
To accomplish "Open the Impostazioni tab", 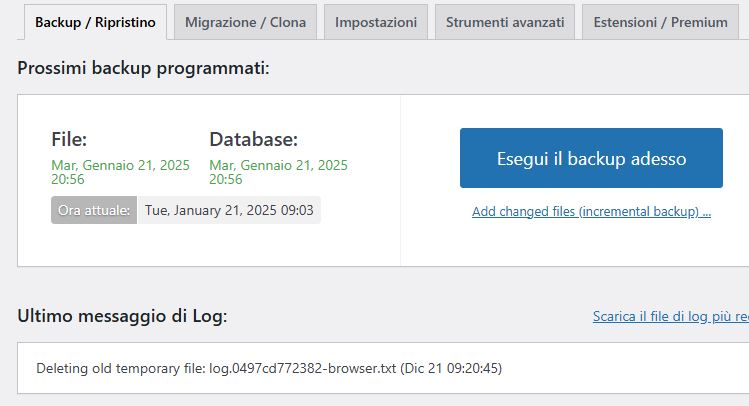I will point(376,22).
